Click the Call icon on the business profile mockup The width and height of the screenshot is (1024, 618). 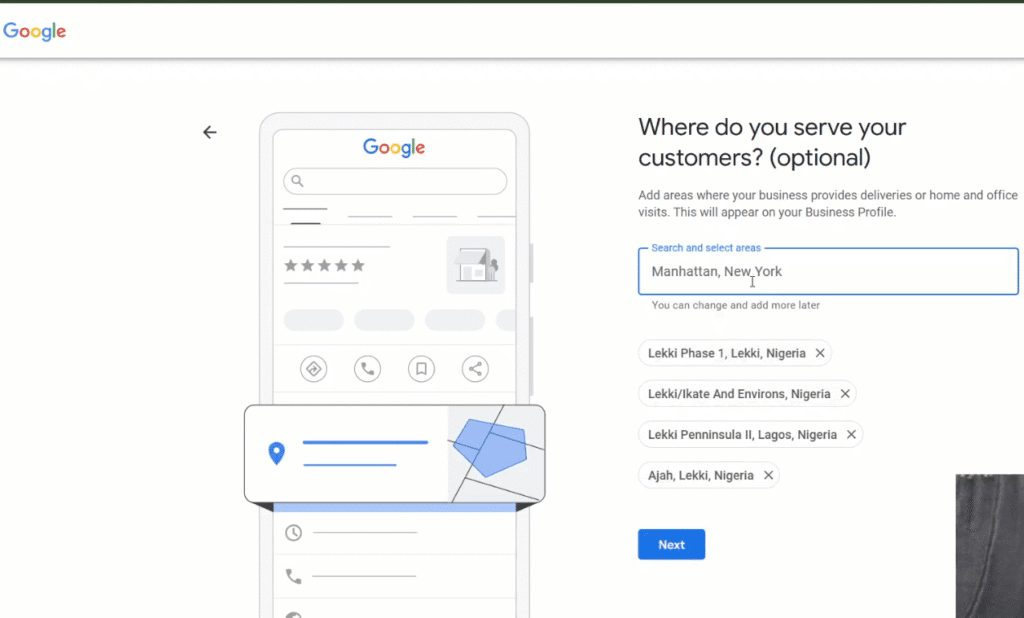pyautogui.click(x=367, y=368)
